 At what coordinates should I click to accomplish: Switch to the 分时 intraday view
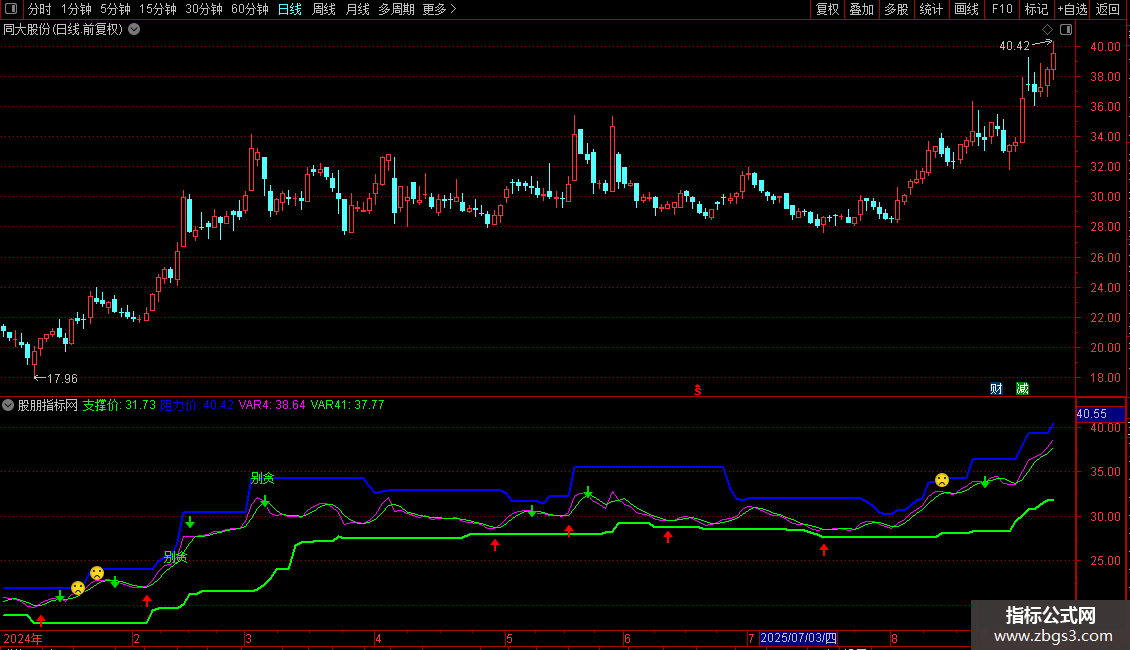40,9
